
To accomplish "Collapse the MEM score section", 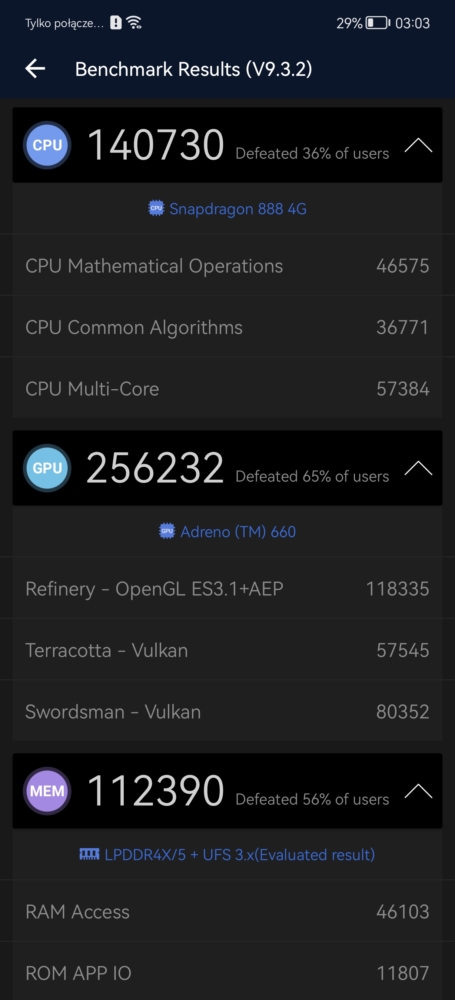I will (418, 791).
